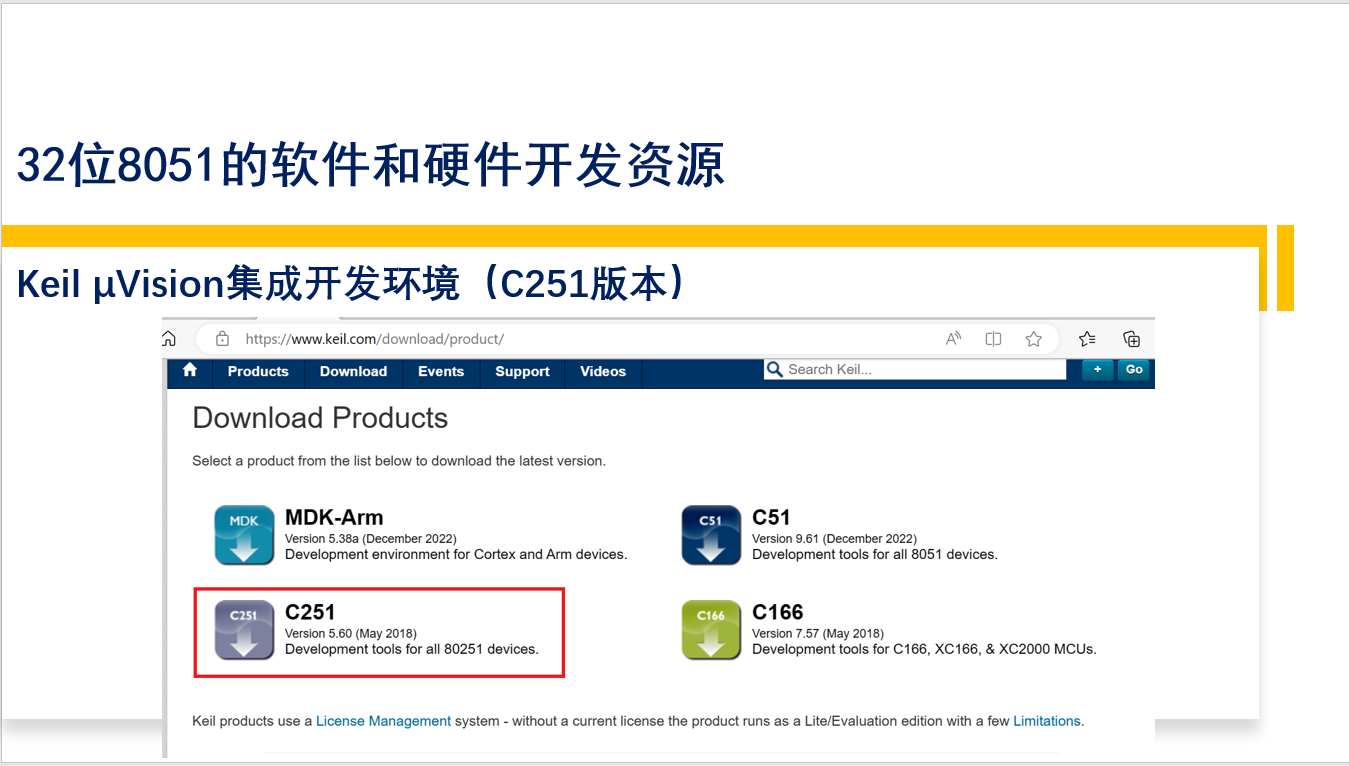This screenshot has height=766, width=1349.
Task: Open the Videos menu
Action: 603,371
